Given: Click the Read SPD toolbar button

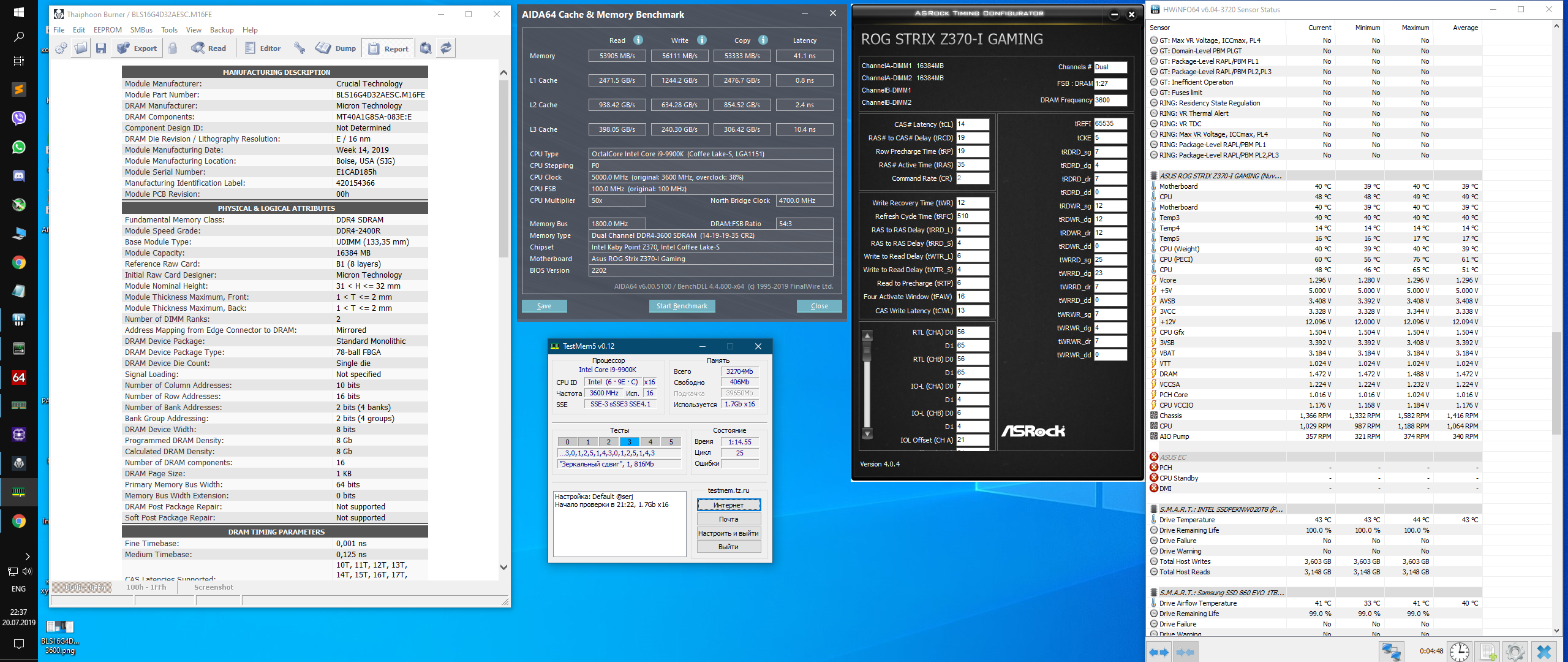Looking at the screenshot, I should coord(209,48).
